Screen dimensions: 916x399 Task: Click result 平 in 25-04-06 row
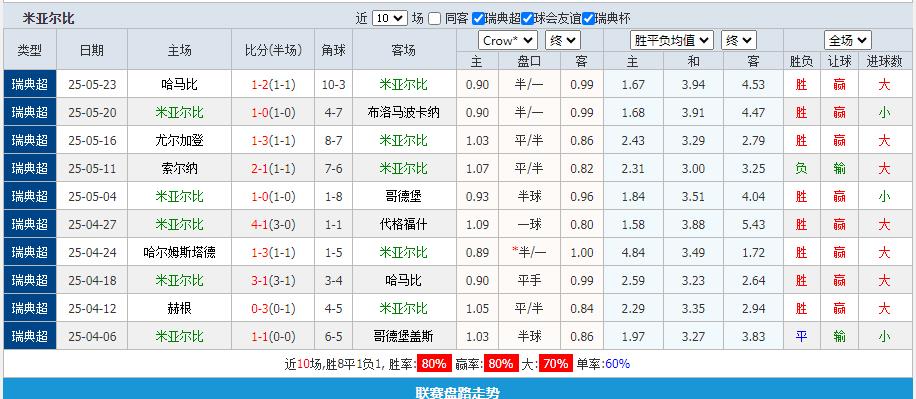801,337
